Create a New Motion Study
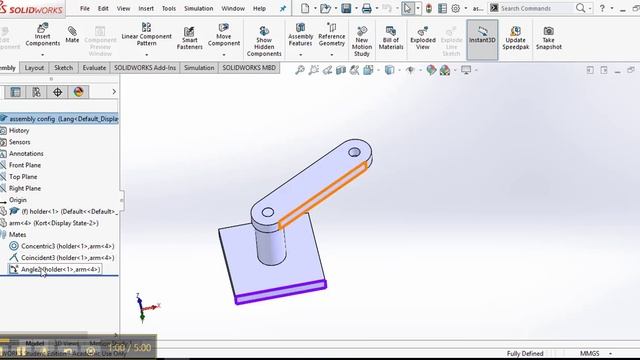 (362, 41)
